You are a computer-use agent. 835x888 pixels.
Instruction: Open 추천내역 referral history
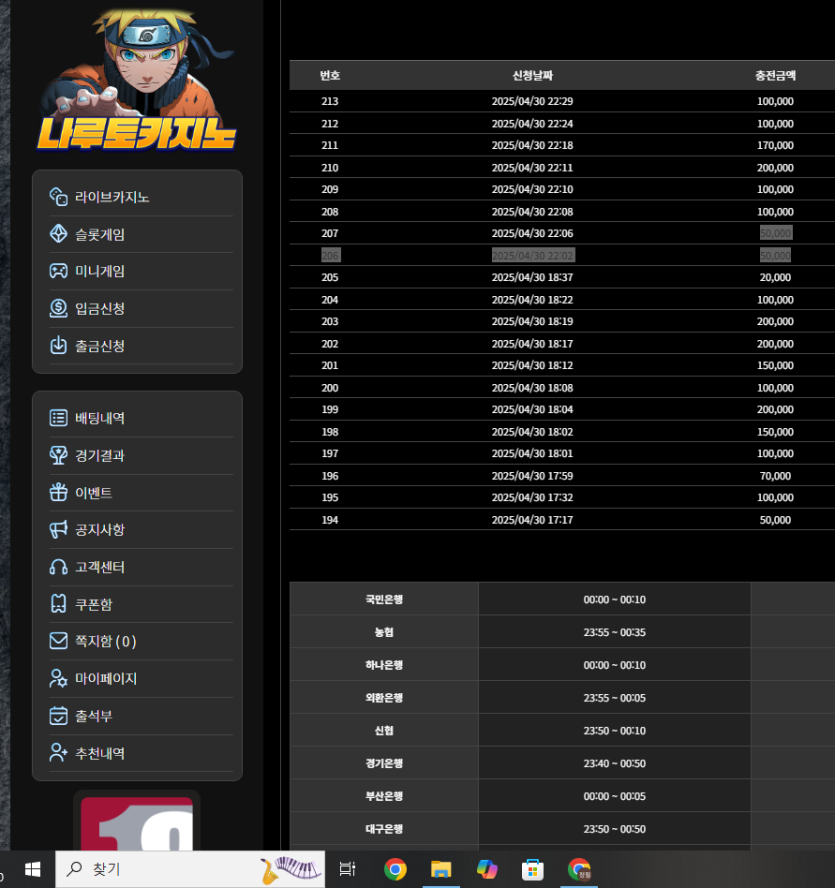coord(100,753)
